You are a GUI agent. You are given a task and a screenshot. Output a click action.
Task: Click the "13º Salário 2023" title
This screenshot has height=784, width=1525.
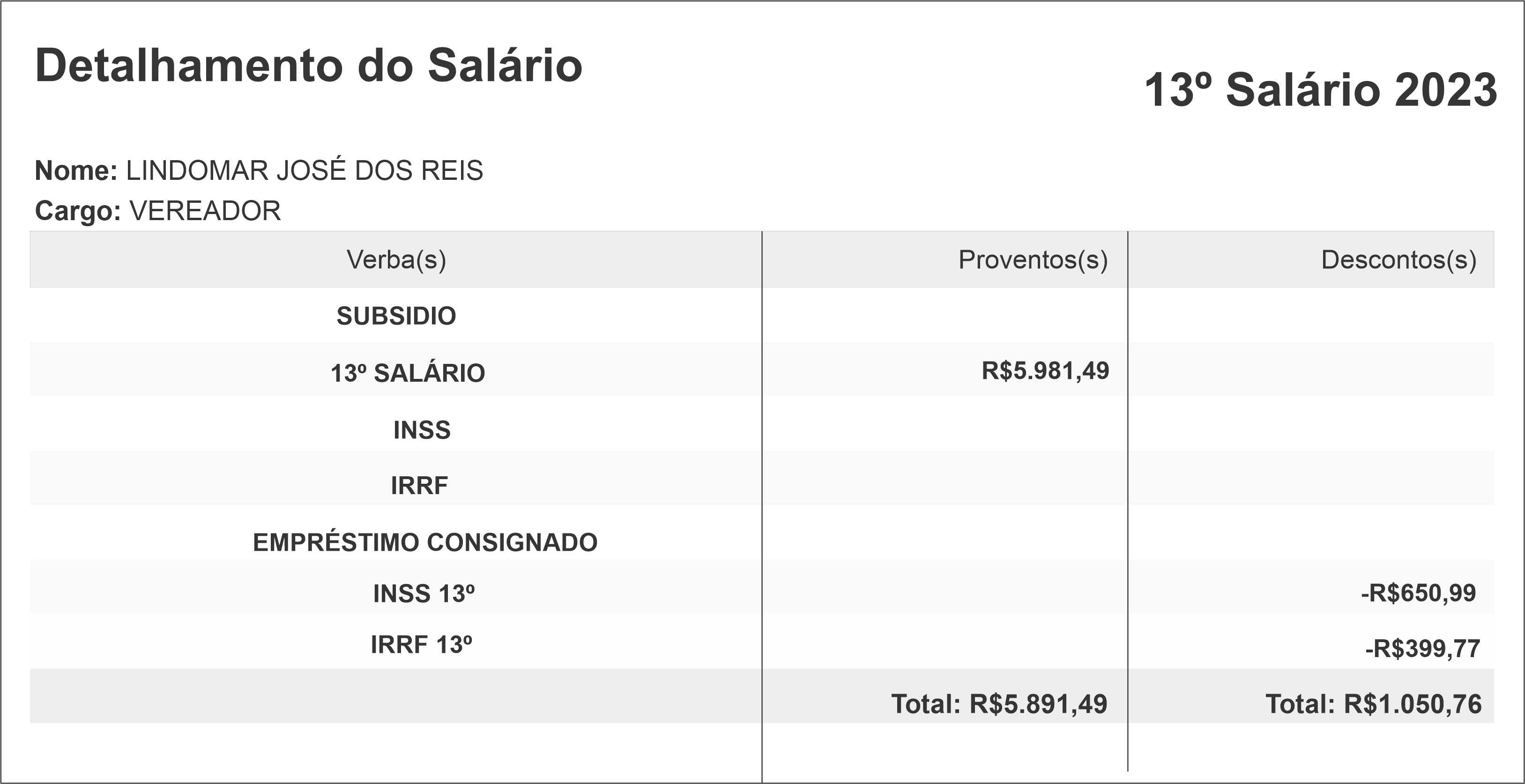pyautogui.click(x=1320, y=90)
